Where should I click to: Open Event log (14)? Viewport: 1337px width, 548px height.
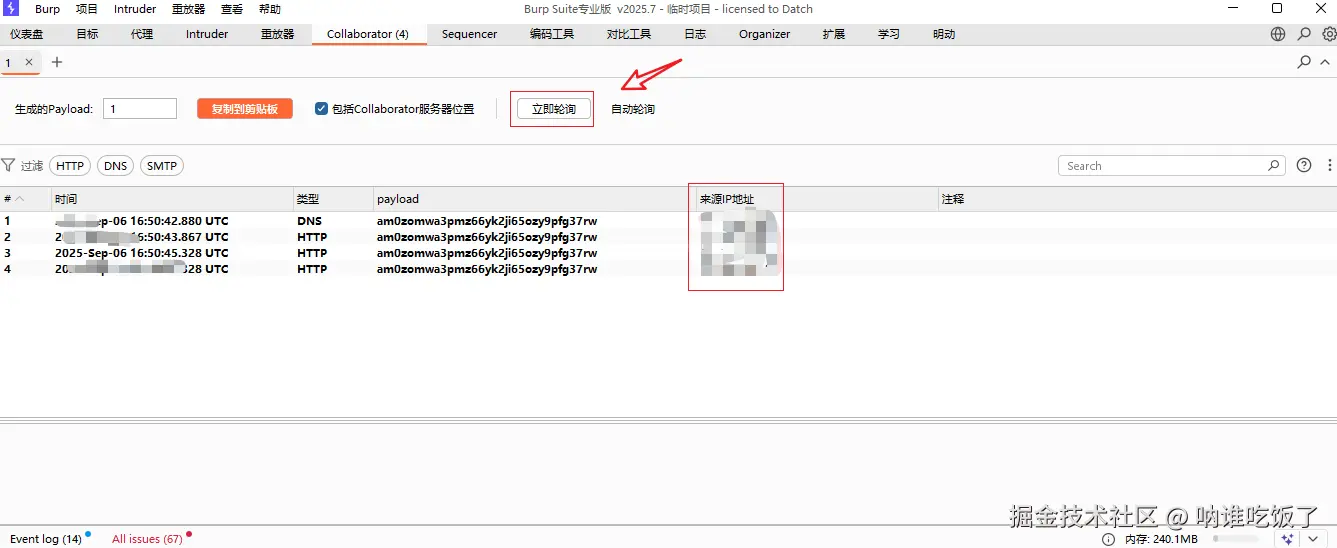pyautogui.click(x=46, y=539)
